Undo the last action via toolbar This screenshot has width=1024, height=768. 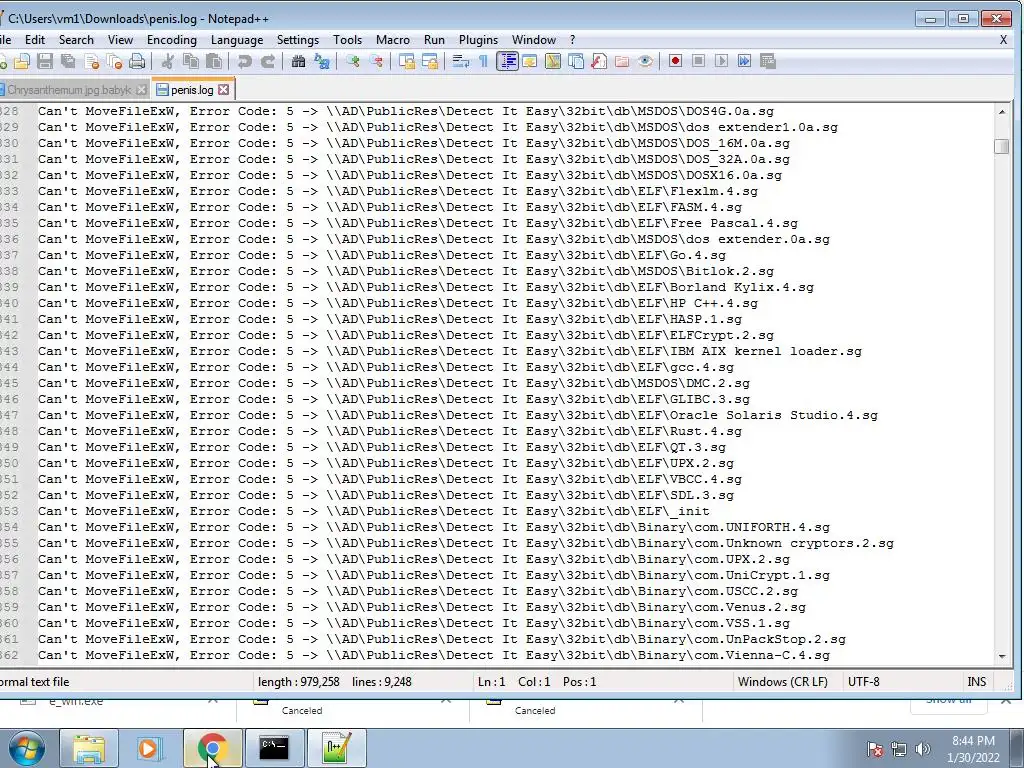coord(245,61)
